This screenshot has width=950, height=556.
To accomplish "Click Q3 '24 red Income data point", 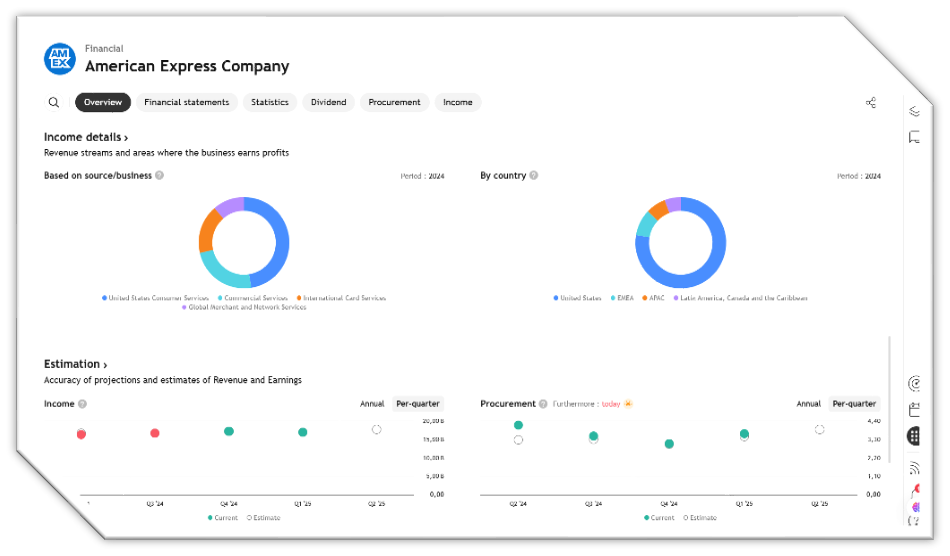I will pos(154,433).
